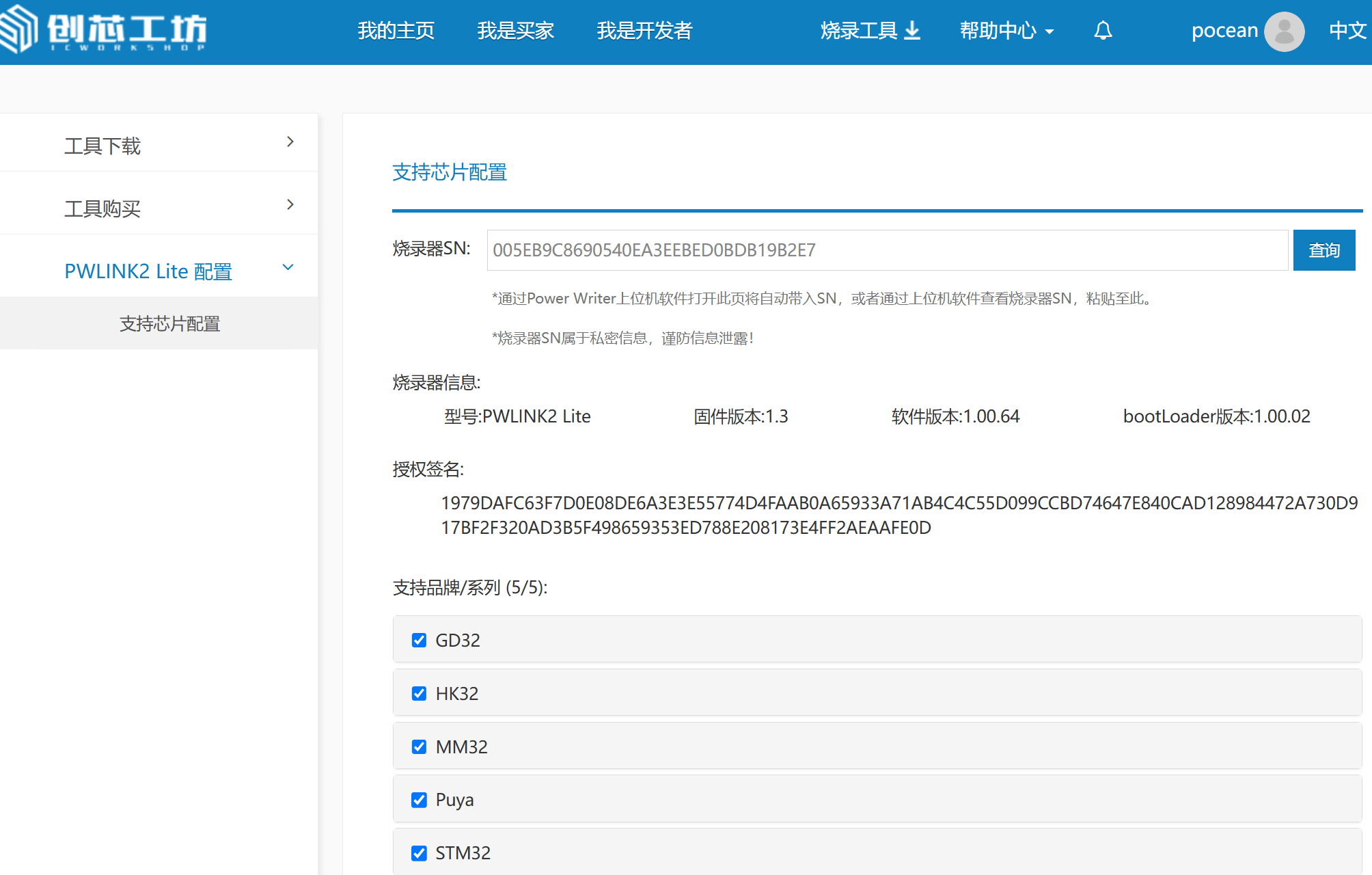This screenshot has height=875, width=1372.
Task: Click the 工具购买 chevron arrow
Action: (x=290, y=204)
